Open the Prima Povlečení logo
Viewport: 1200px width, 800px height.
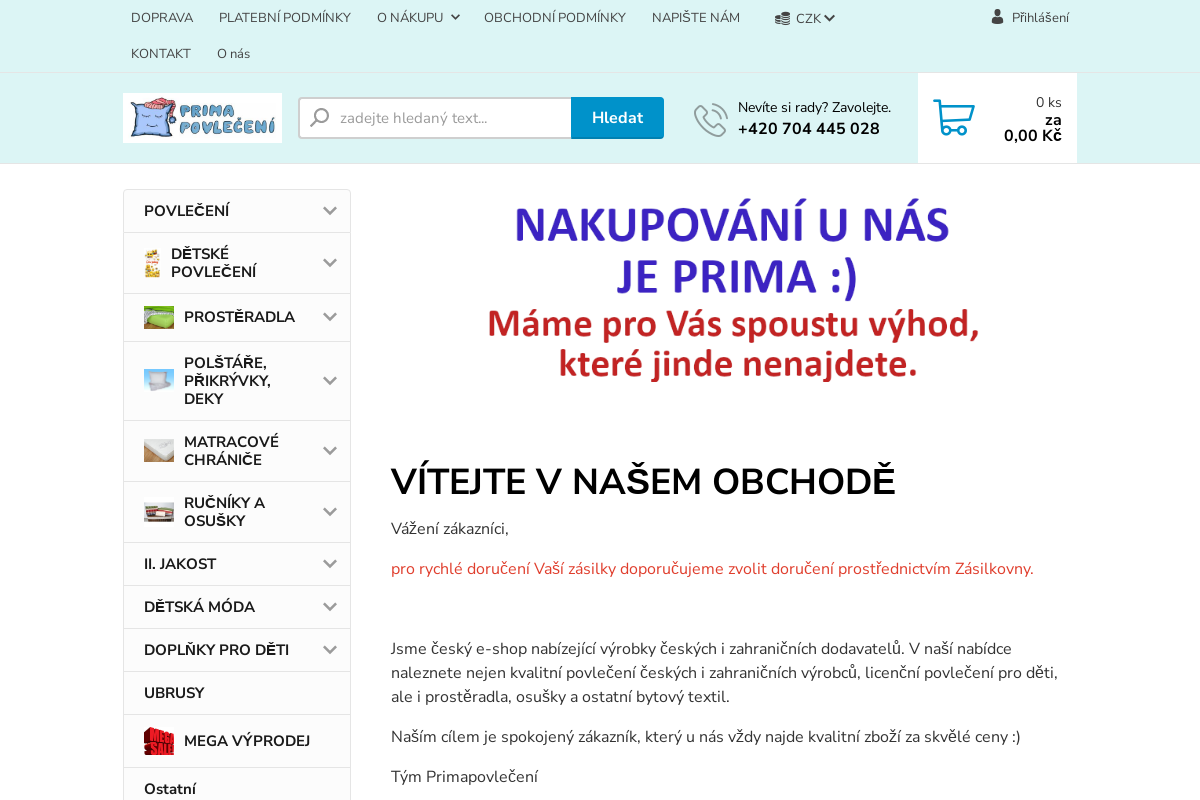[202, 117]
